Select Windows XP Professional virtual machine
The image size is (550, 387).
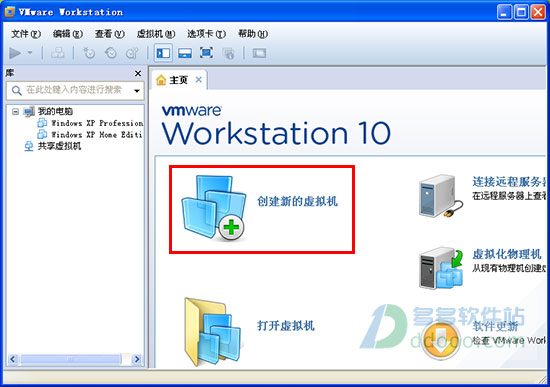pyautogui.click(x=97, y=123)
